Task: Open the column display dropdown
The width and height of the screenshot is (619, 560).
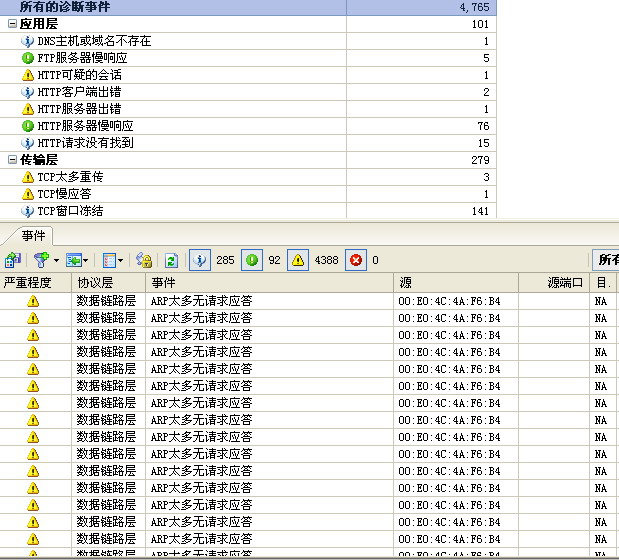Action: 120,260
